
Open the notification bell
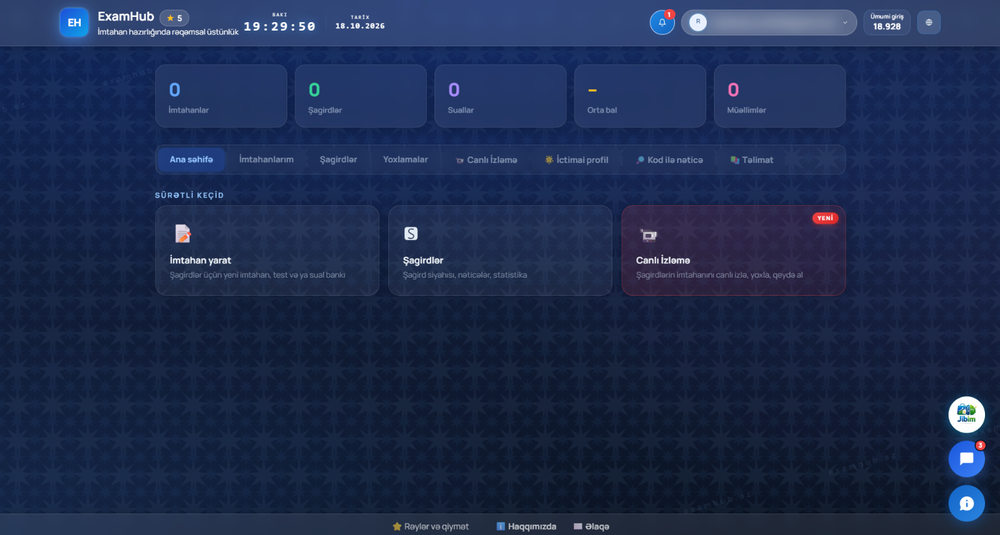pyautogui.click(x=662, y=22)
